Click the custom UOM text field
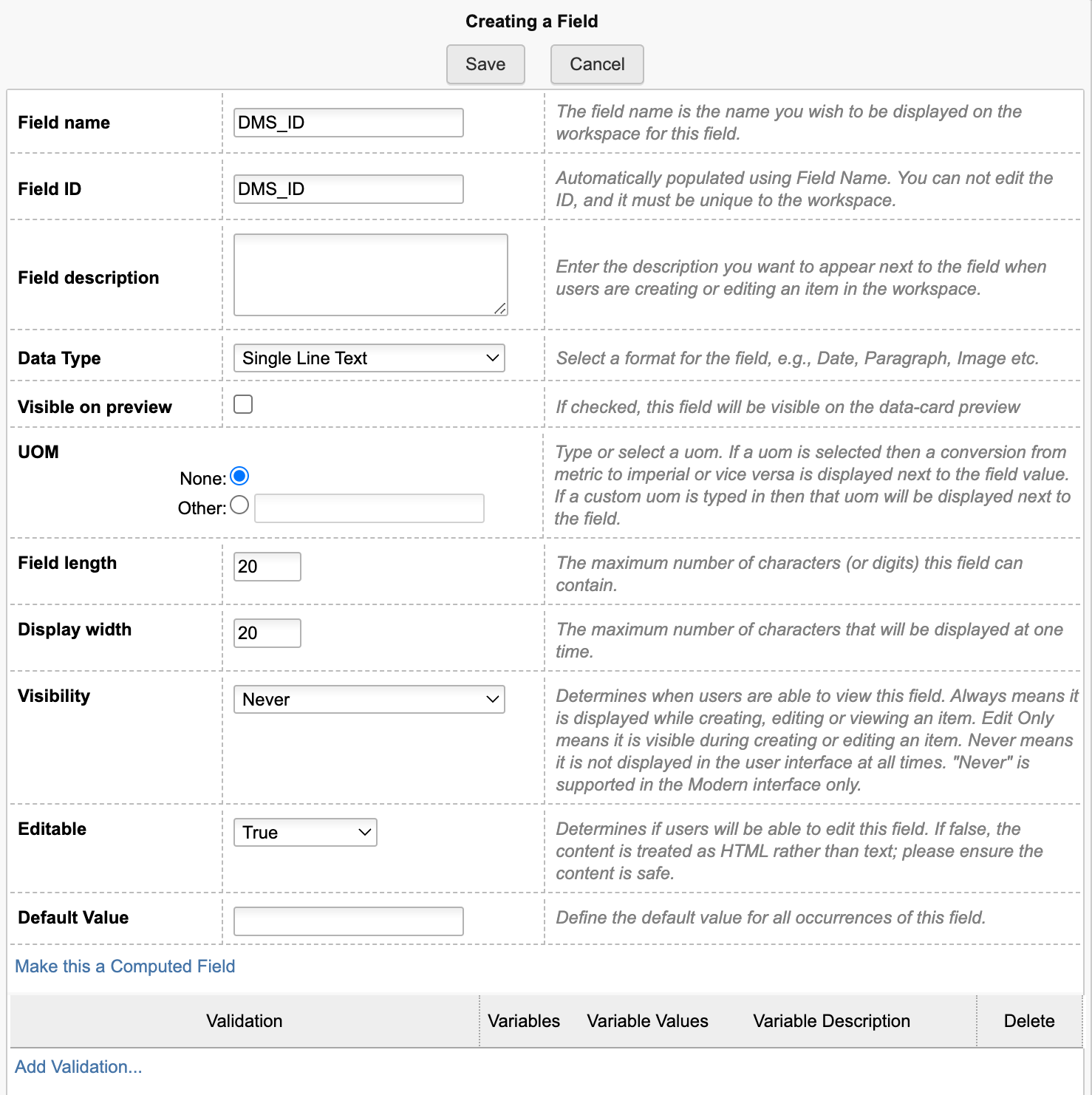The image size is (1092, 1095). tap(369, 508)
